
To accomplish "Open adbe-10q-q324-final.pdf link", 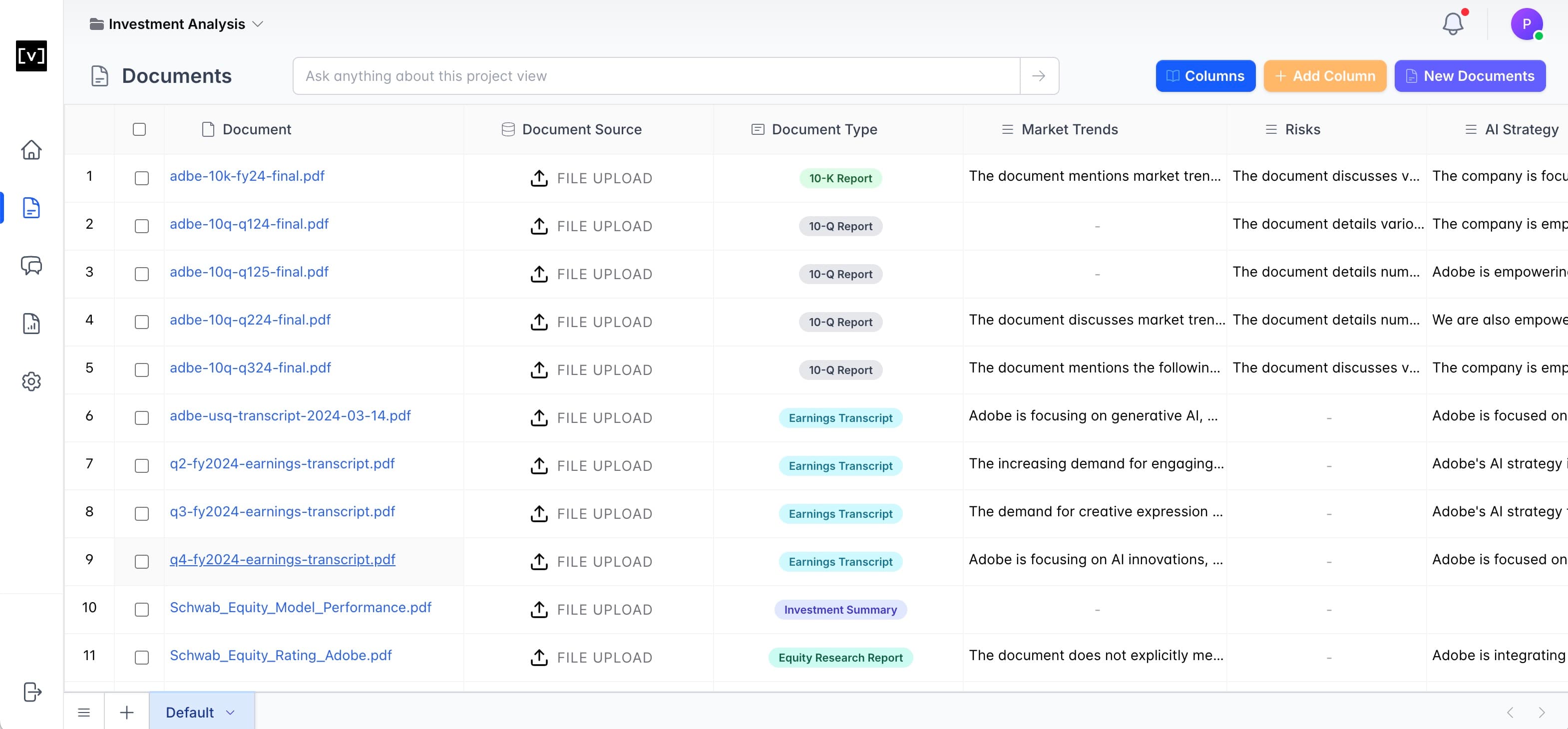I will click(250, 367).
